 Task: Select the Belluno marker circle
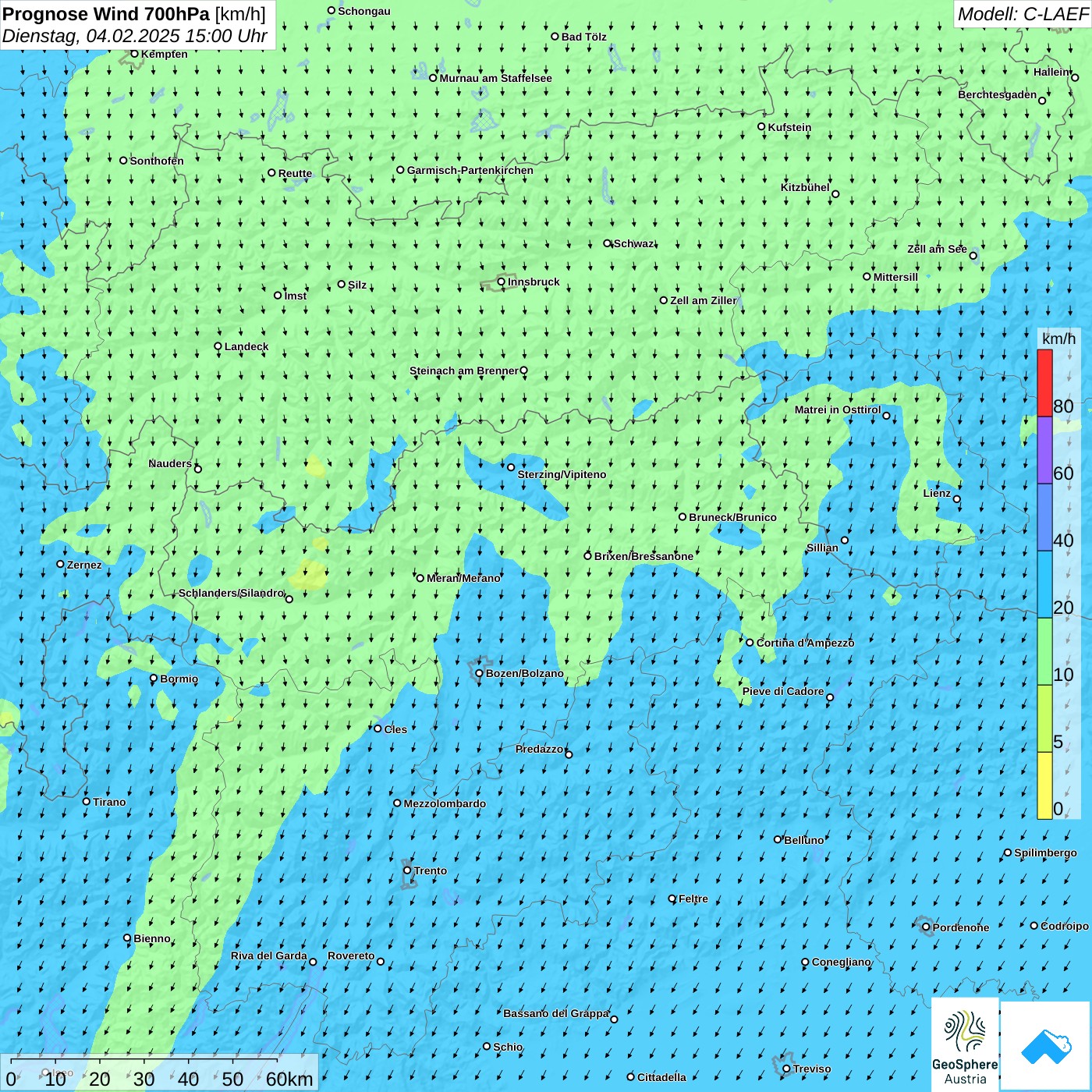click(x=778, y=839)
